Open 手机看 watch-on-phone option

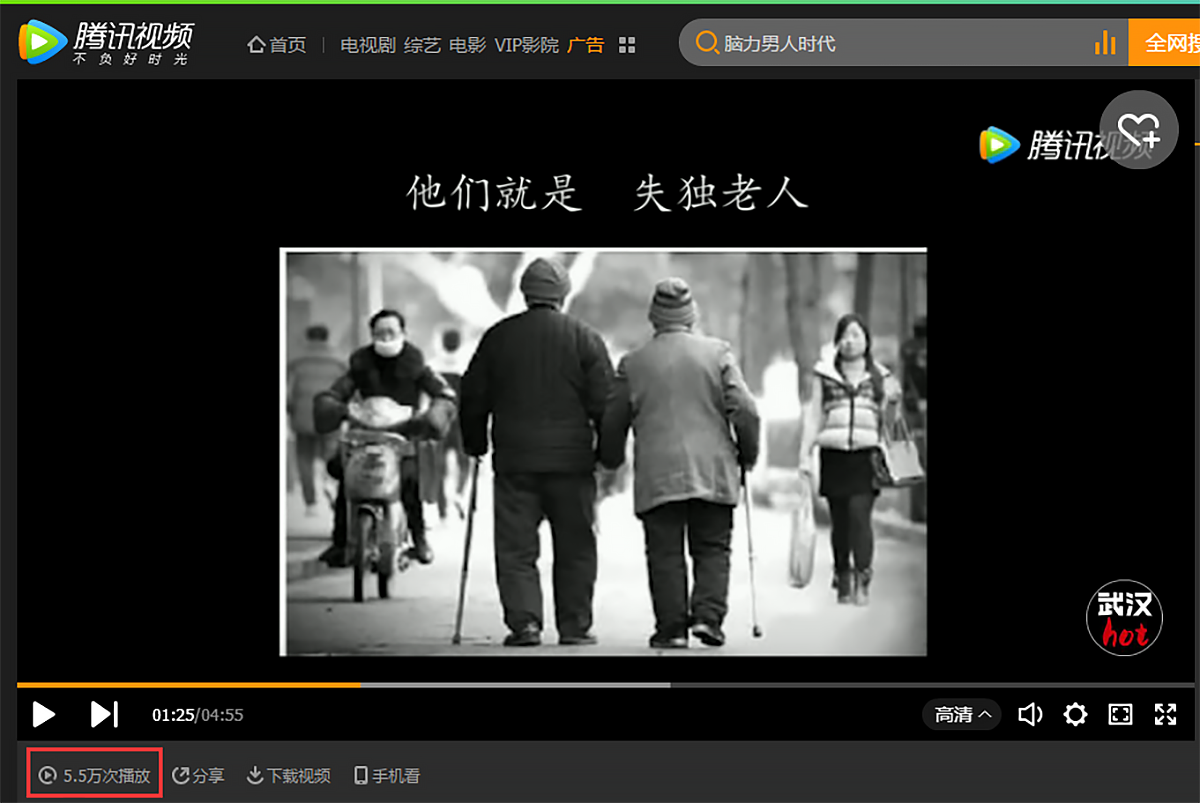[387, 775]
